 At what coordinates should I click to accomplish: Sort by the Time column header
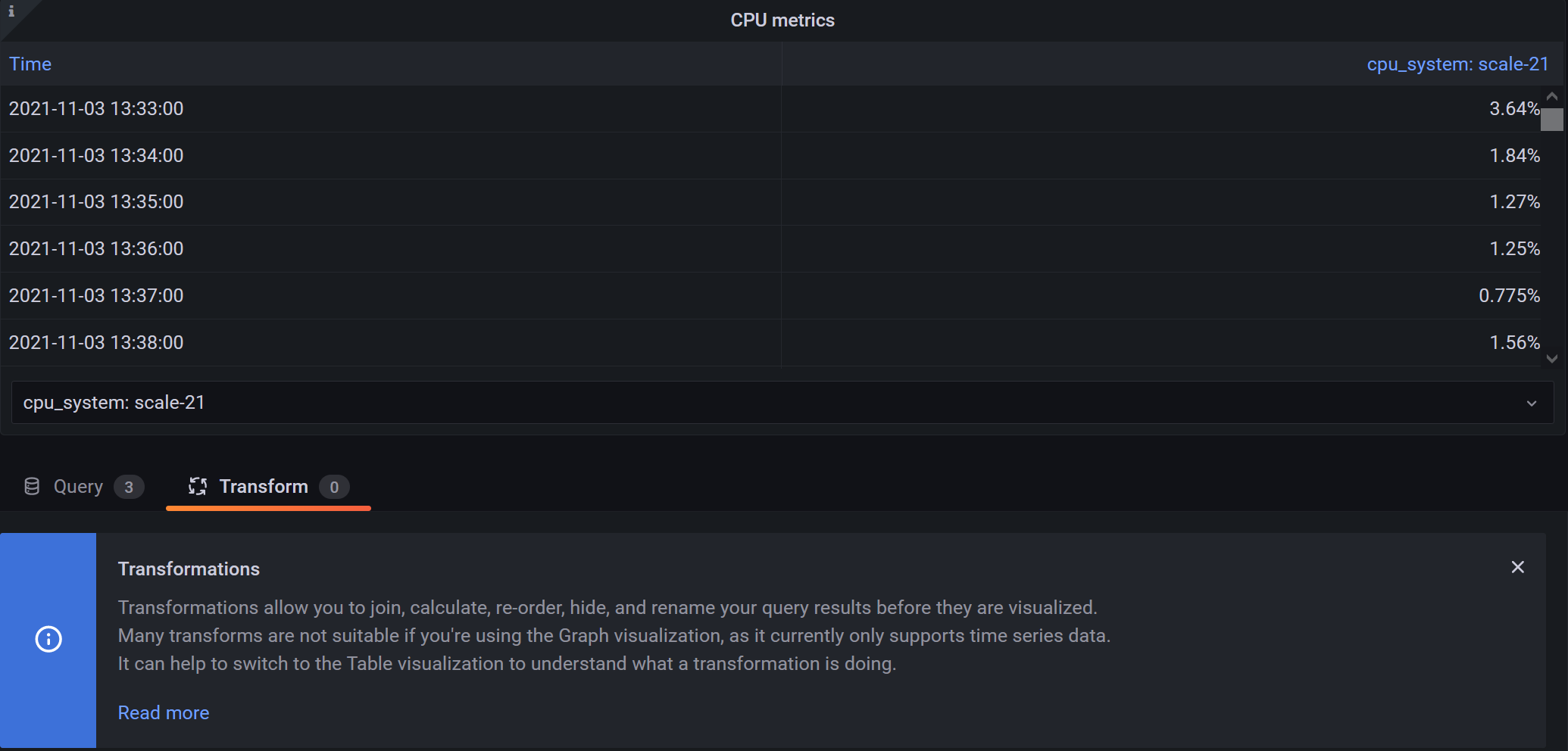(30, 64)
